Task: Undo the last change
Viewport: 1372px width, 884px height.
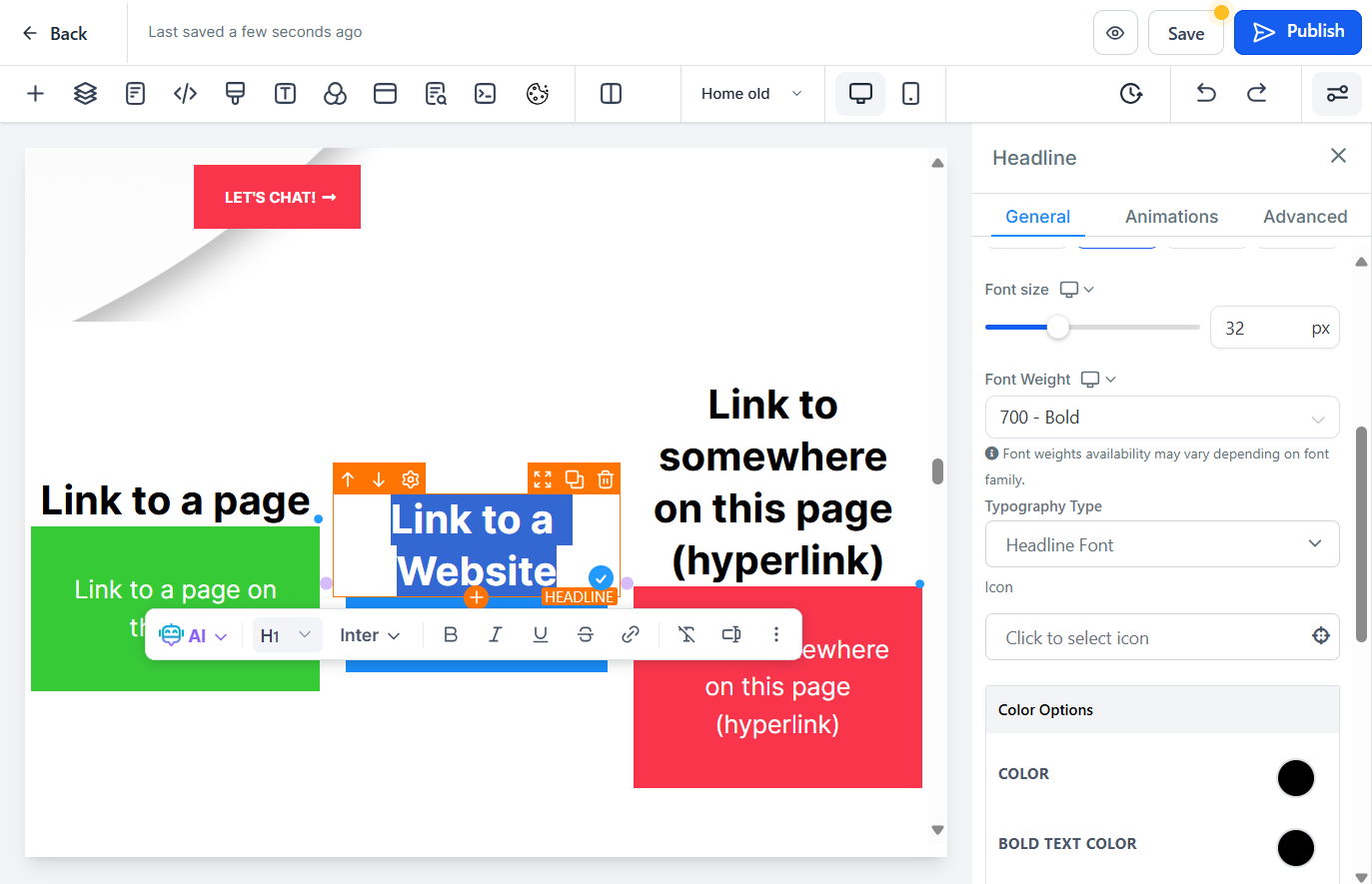Action: [1206, 94]
